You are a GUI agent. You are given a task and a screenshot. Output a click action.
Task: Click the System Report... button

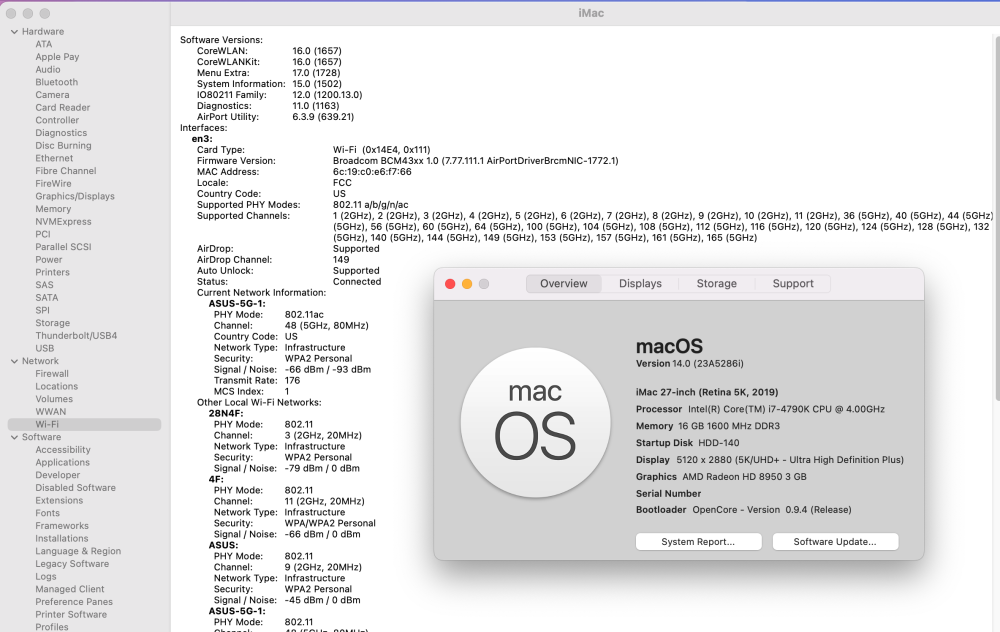click(x=698, y=541)
